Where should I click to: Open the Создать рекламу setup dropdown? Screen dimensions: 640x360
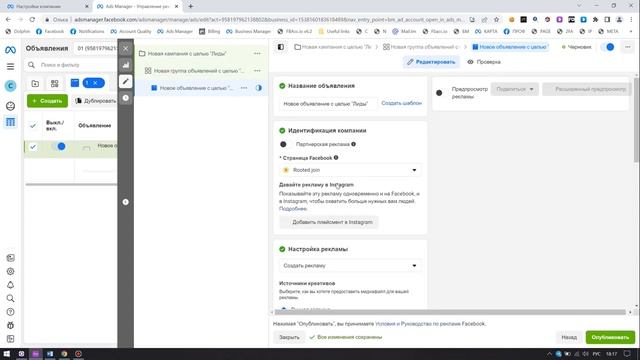coord(350,265)
